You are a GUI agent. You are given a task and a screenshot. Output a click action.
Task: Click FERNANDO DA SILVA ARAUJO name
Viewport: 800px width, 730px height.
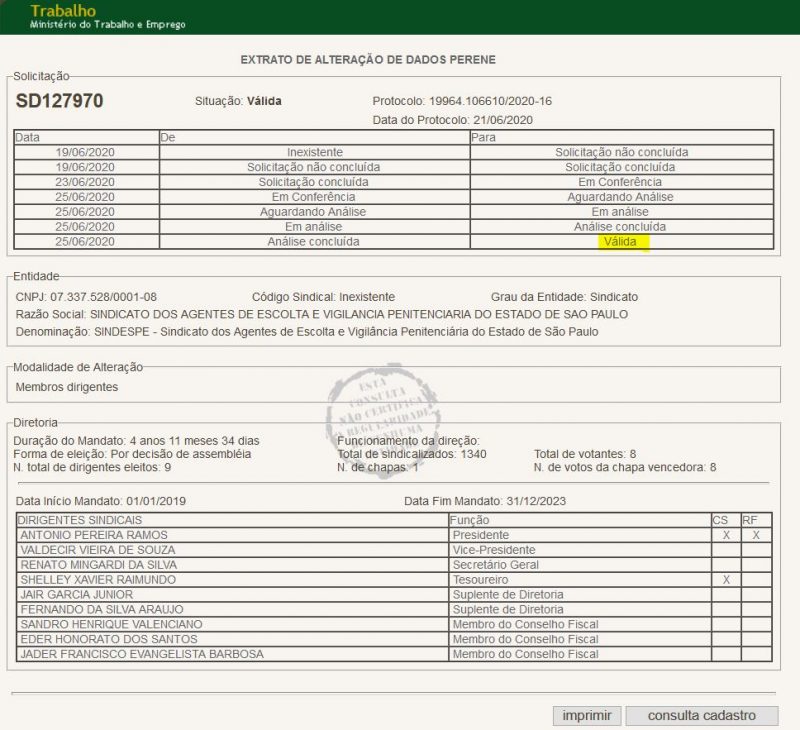[102, 610]
